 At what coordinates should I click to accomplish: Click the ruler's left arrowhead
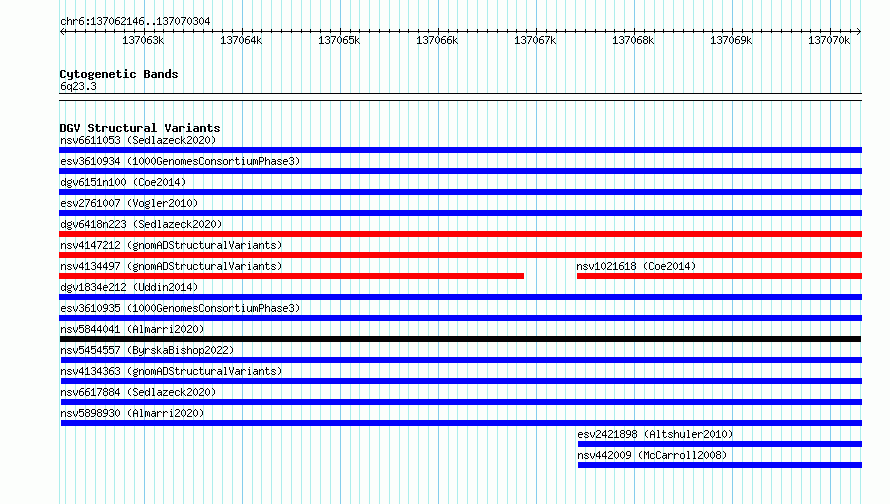tap(62, 31)
